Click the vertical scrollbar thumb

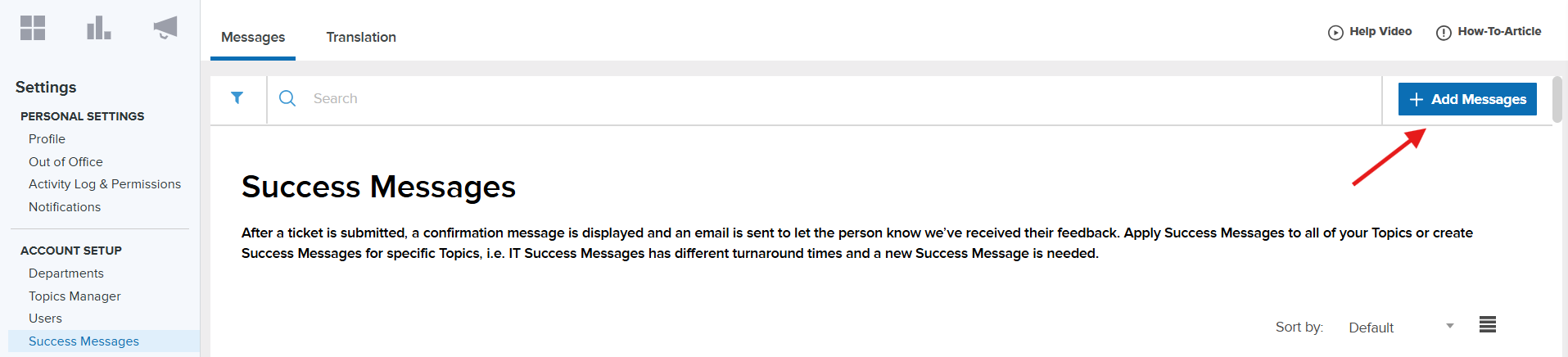click(1557, 99)
